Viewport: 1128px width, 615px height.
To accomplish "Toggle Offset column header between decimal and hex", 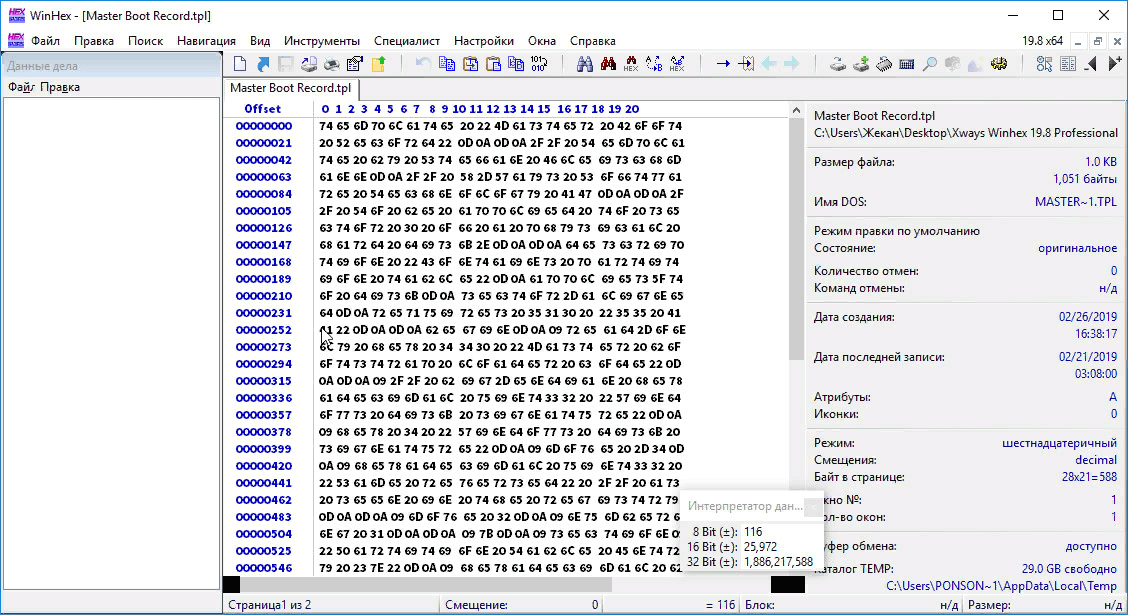I will click(263, 109).
